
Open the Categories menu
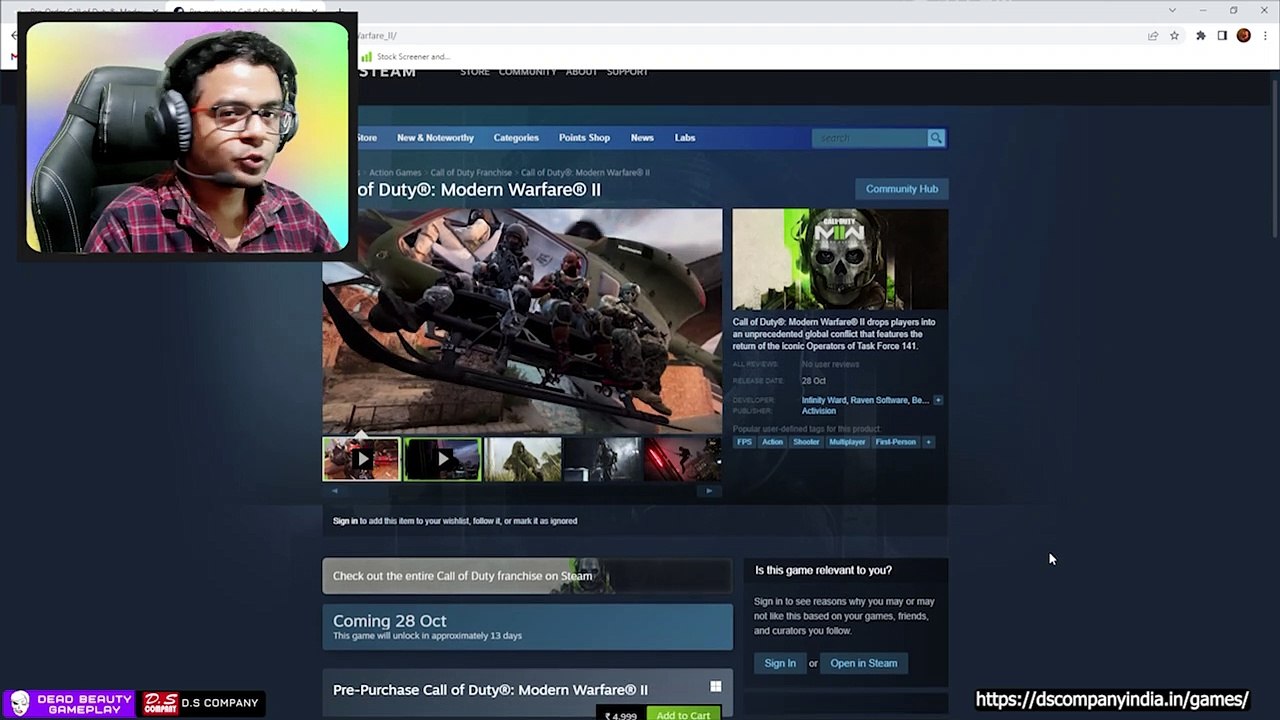(516, 138)
